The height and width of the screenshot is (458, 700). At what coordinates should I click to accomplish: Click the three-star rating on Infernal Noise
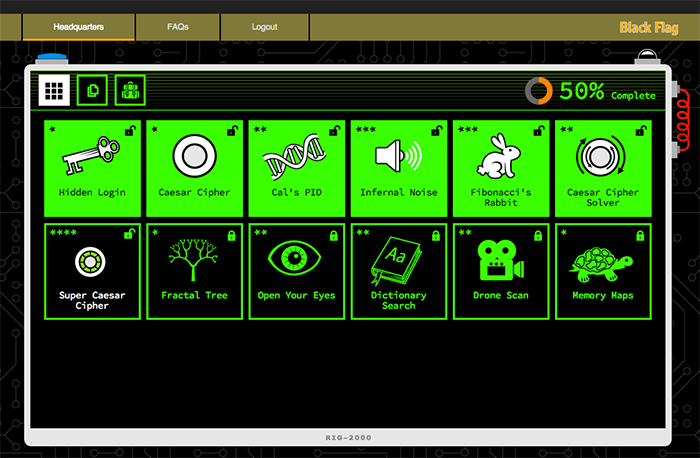tap(366, 130)
